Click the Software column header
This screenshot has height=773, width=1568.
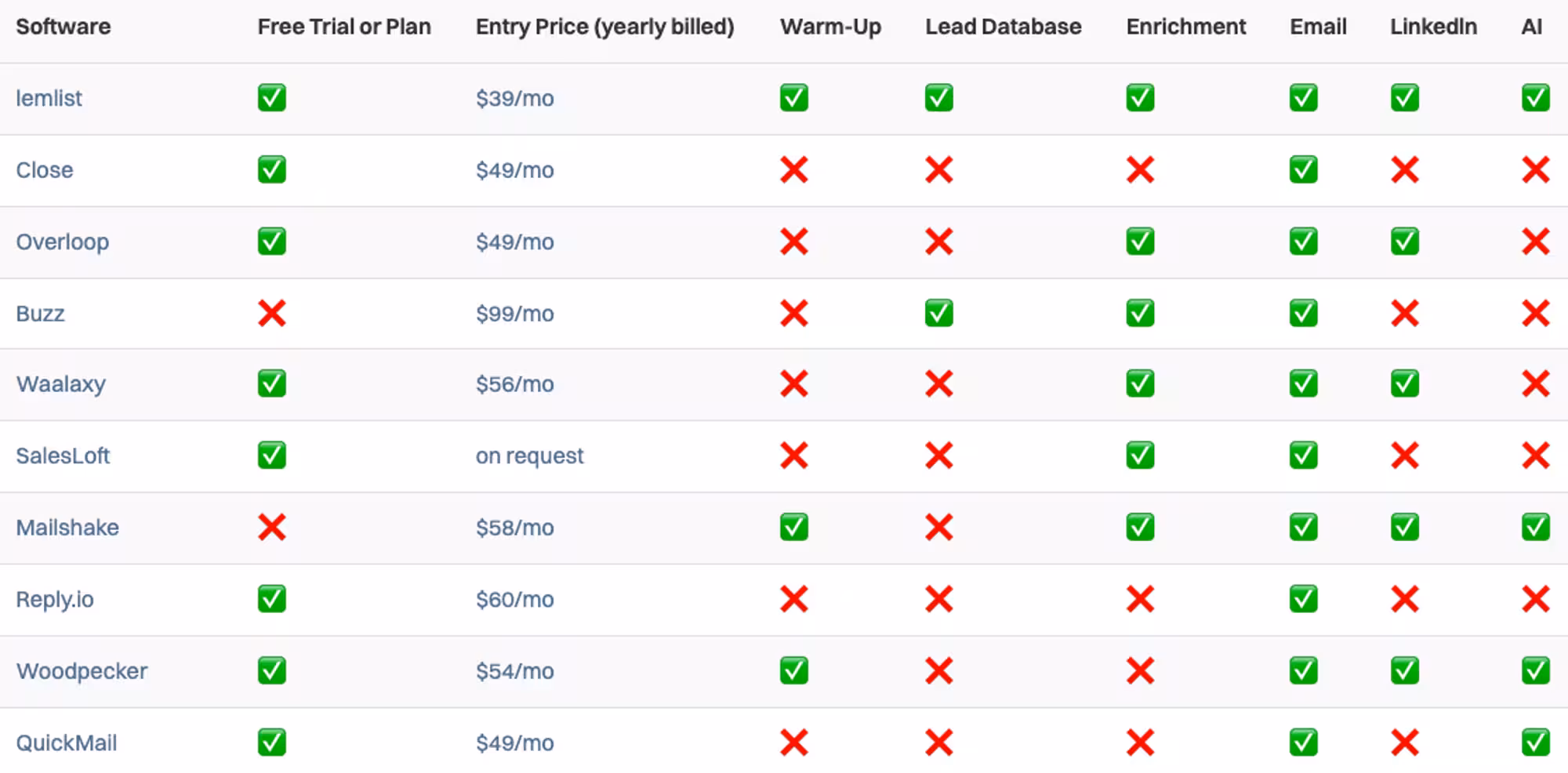tap(63, 27)
